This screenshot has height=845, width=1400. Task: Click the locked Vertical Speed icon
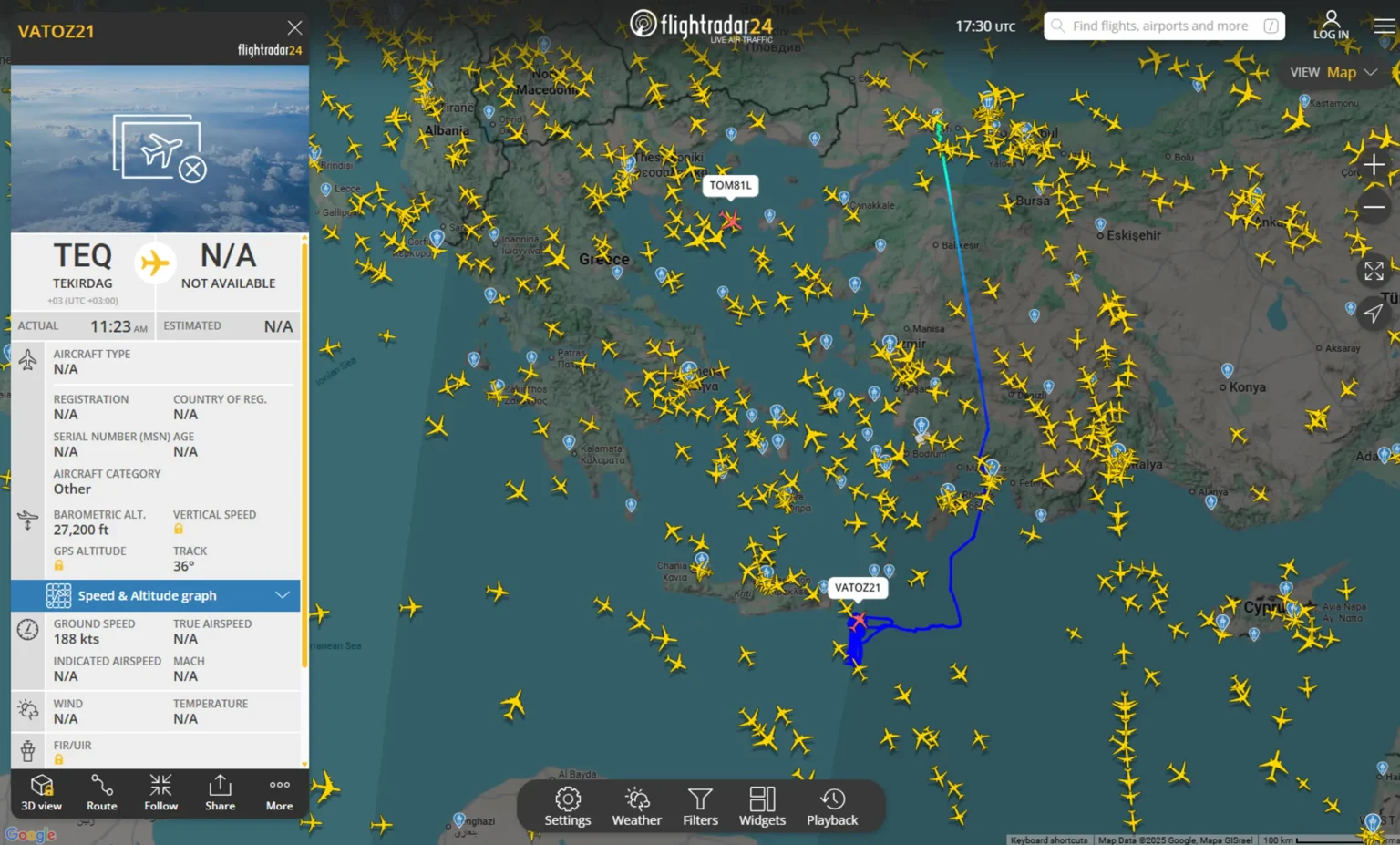point(179,529)
